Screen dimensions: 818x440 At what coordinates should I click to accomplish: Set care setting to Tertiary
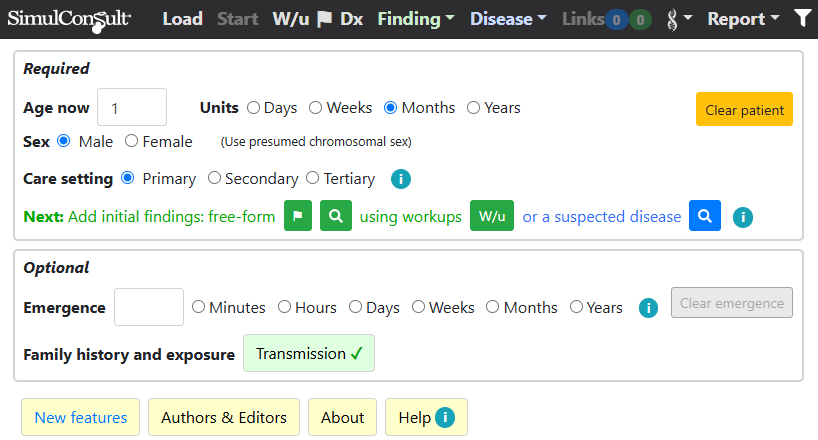tap(312, 178)
